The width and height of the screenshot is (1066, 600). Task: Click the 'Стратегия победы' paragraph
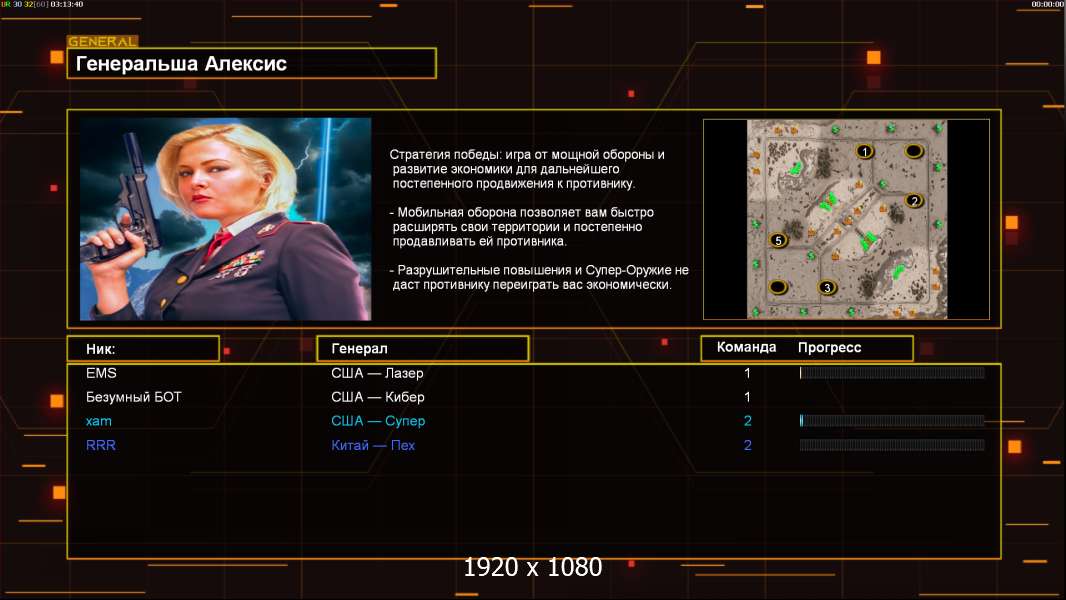click(x=527, y=169)
